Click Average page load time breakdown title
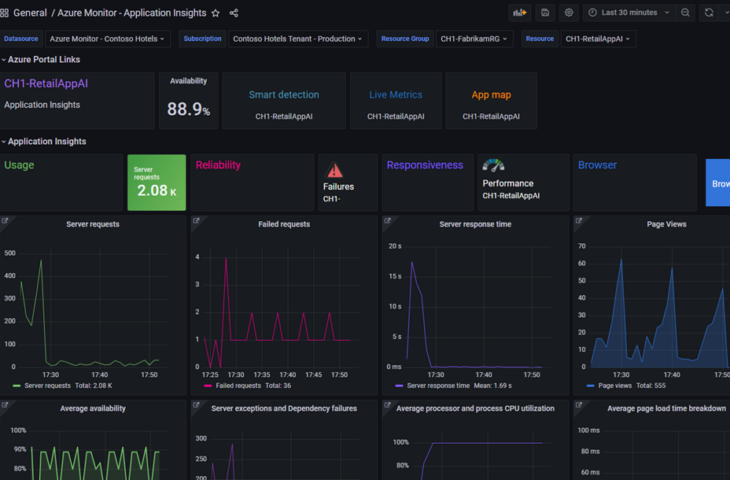The width and height of the screenshot is (730, 480). 666,408
